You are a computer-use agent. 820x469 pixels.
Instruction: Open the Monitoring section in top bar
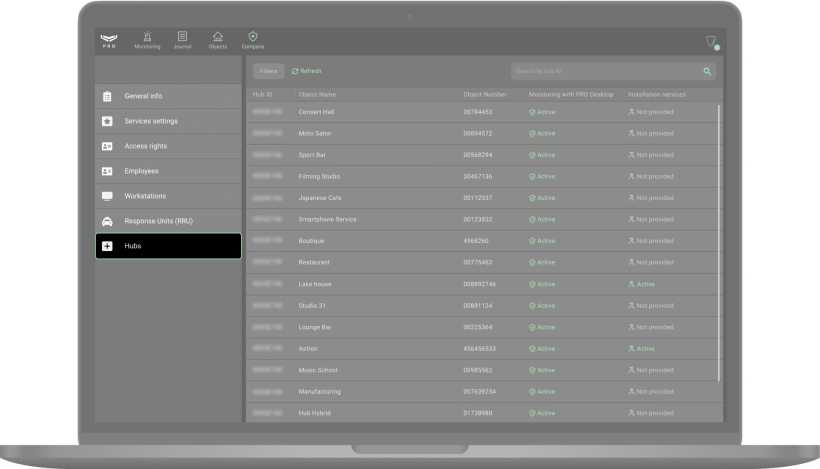[x=147, y=39]
